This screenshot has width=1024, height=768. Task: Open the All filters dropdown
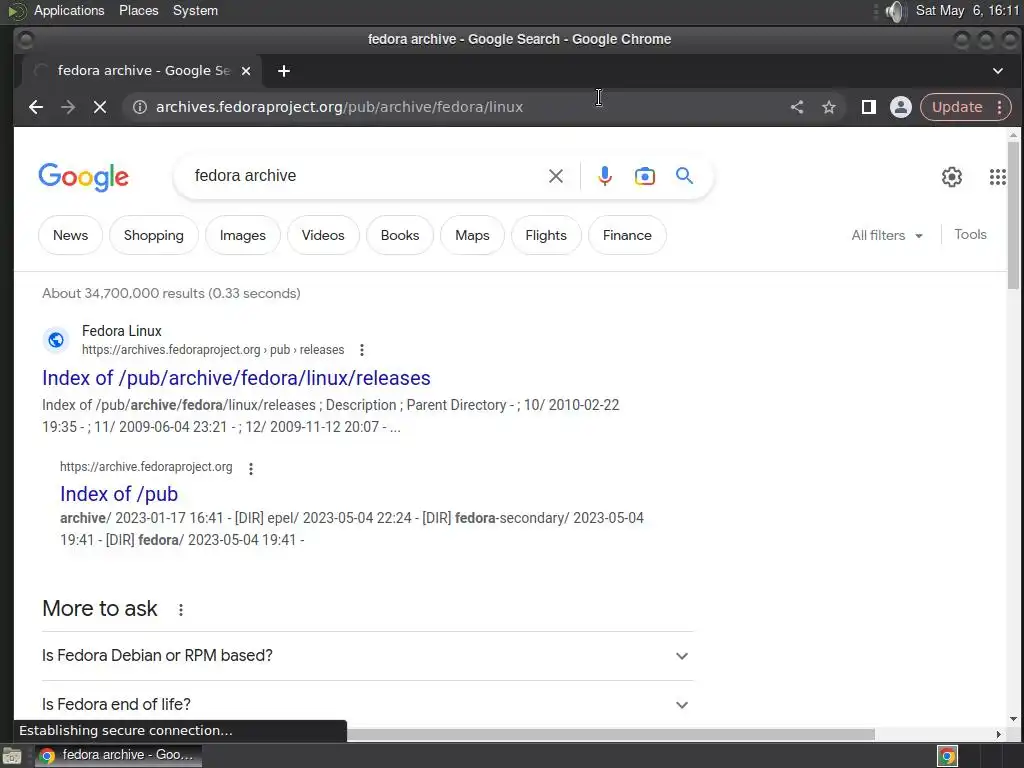tap(887, 235)
